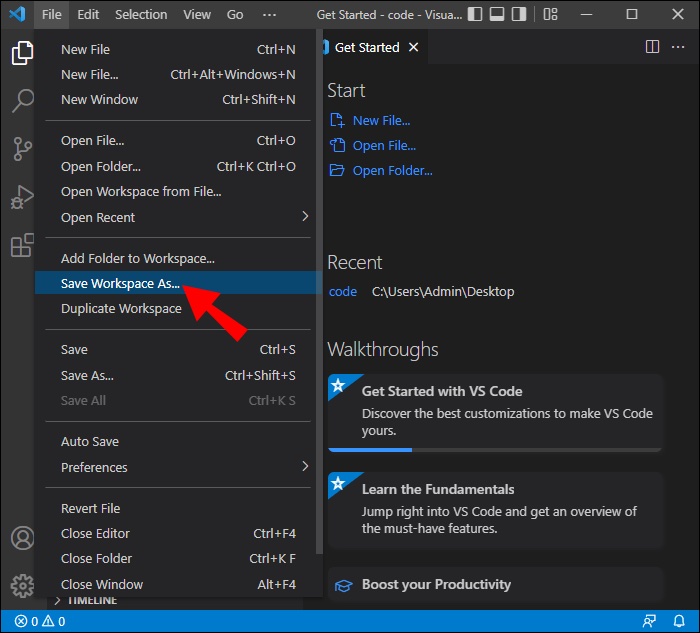The width and height of the screenshot is (700, 633).
Task: Split the editor to the right
Action: 652,47
